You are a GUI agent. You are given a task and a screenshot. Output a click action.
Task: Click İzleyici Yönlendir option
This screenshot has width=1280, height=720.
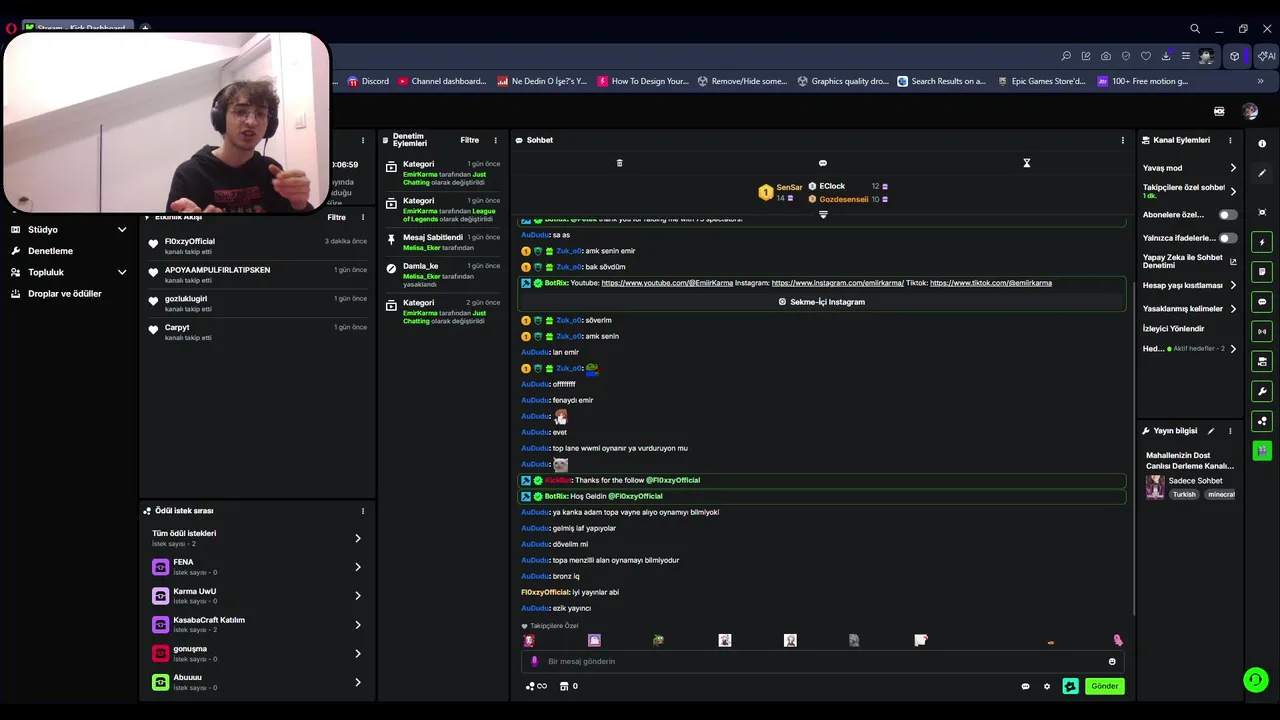tap(1174, 328)
